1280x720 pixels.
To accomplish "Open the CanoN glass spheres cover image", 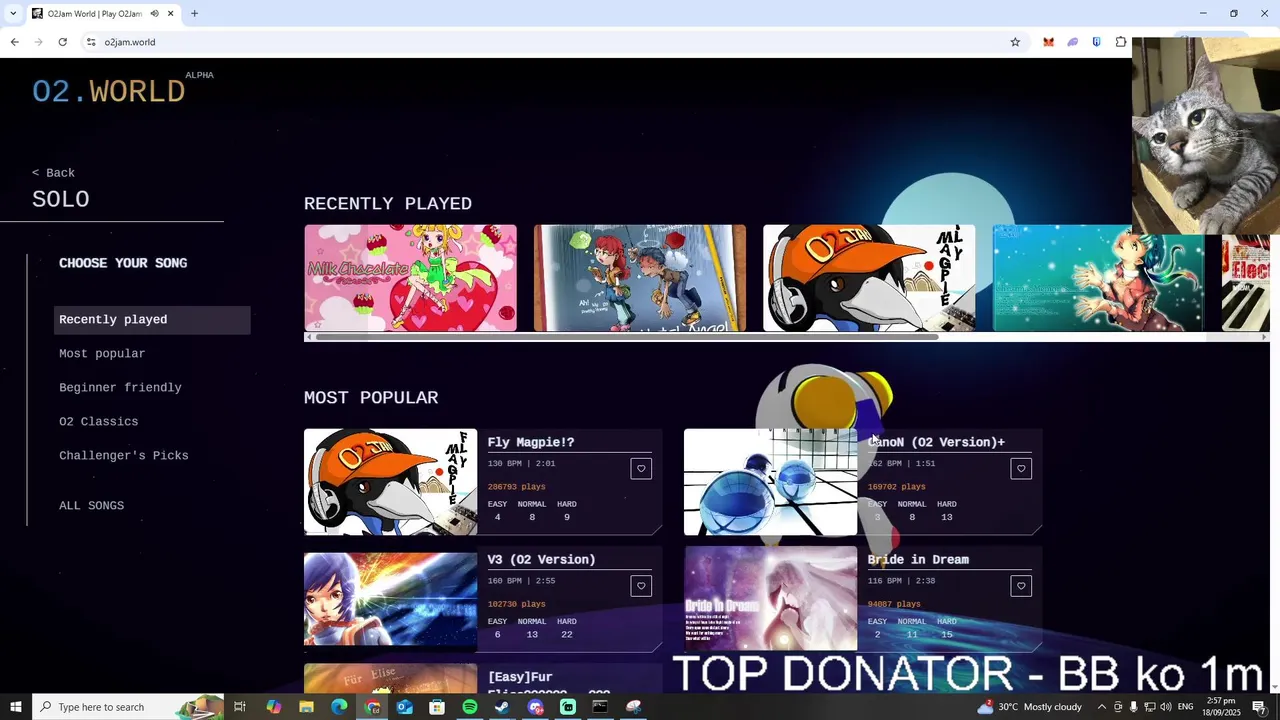I will point(770,482).
